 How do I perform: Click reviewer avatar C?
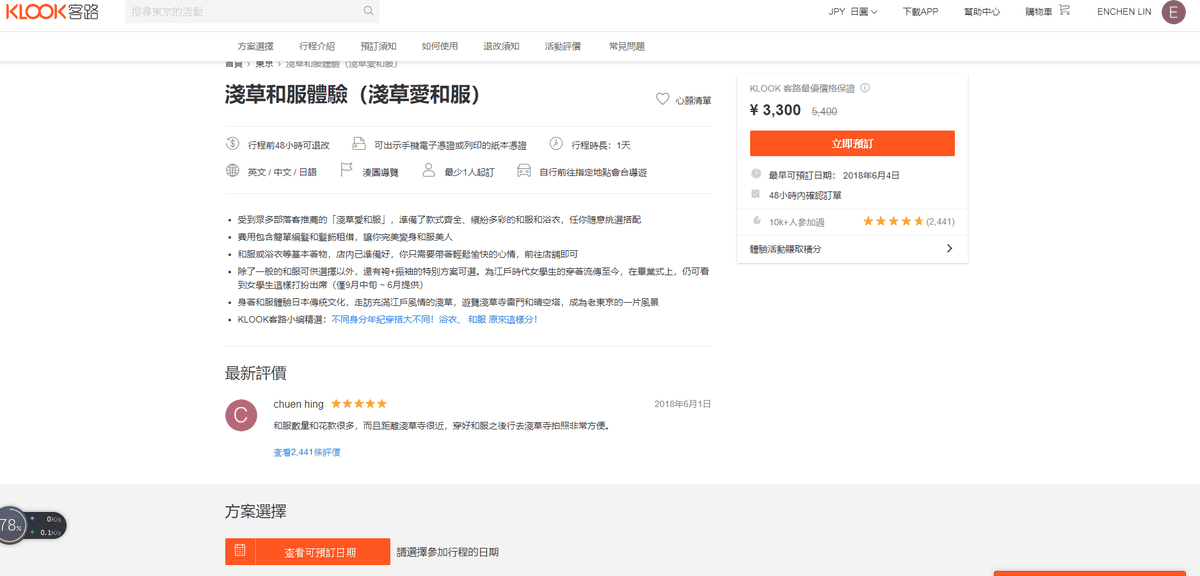pyautogui.click(x=241, y=415)
